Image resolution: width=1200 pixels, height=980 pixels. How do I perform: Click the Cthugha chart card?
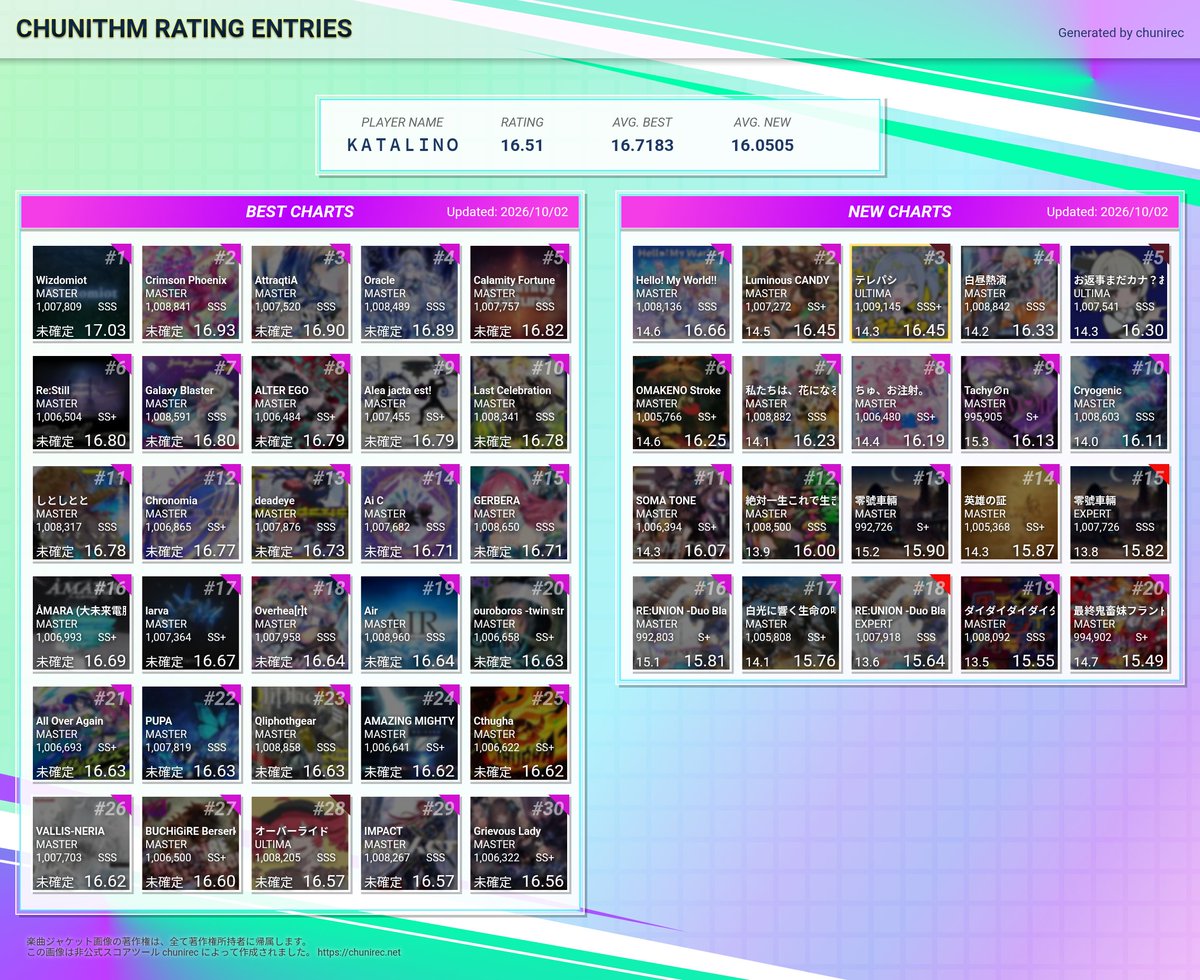pyautogui.click(x=520, y=733)
